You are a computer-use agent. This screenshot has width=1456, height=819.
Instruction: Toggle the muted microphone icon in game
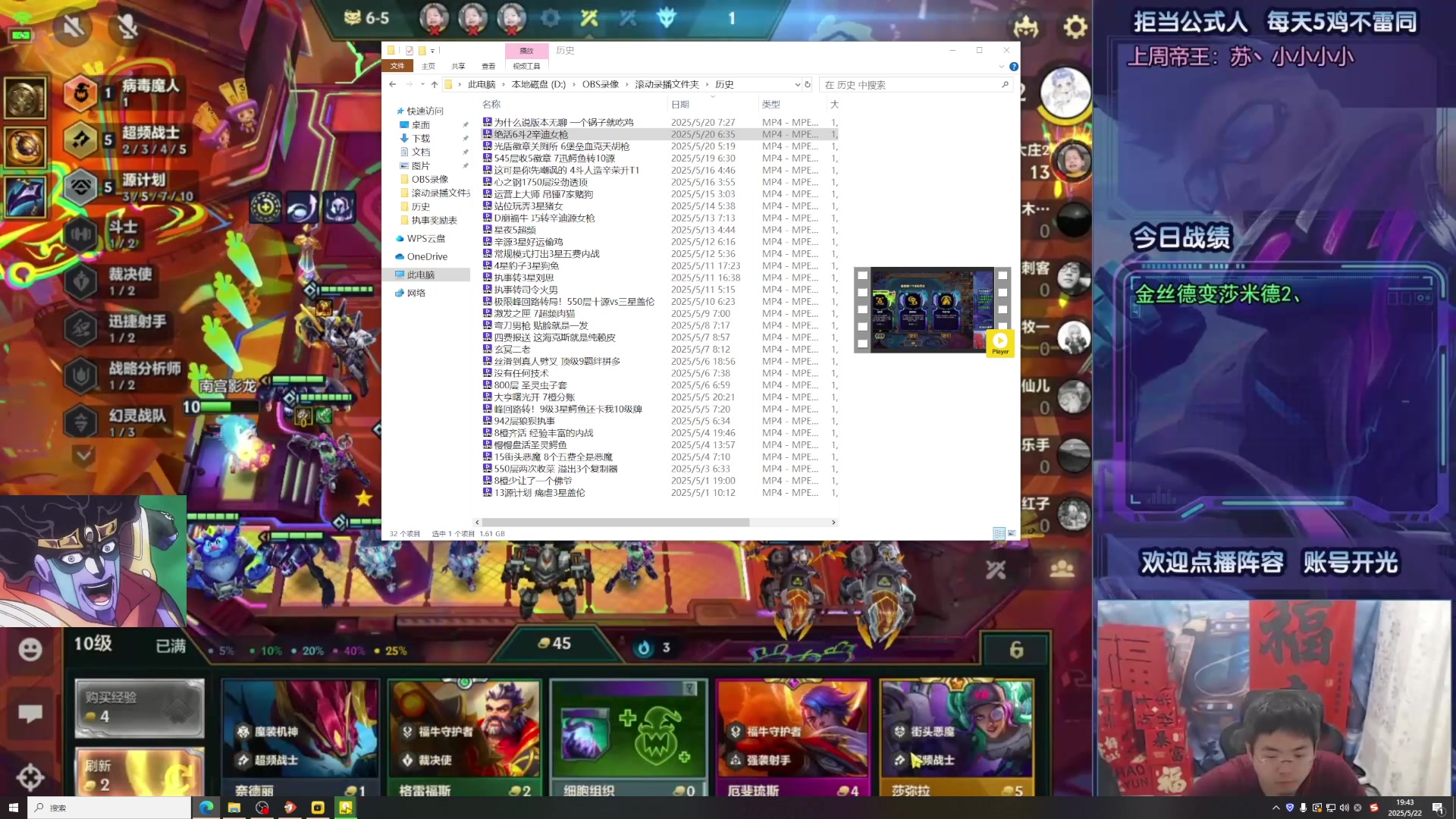[x=127, y=27]
